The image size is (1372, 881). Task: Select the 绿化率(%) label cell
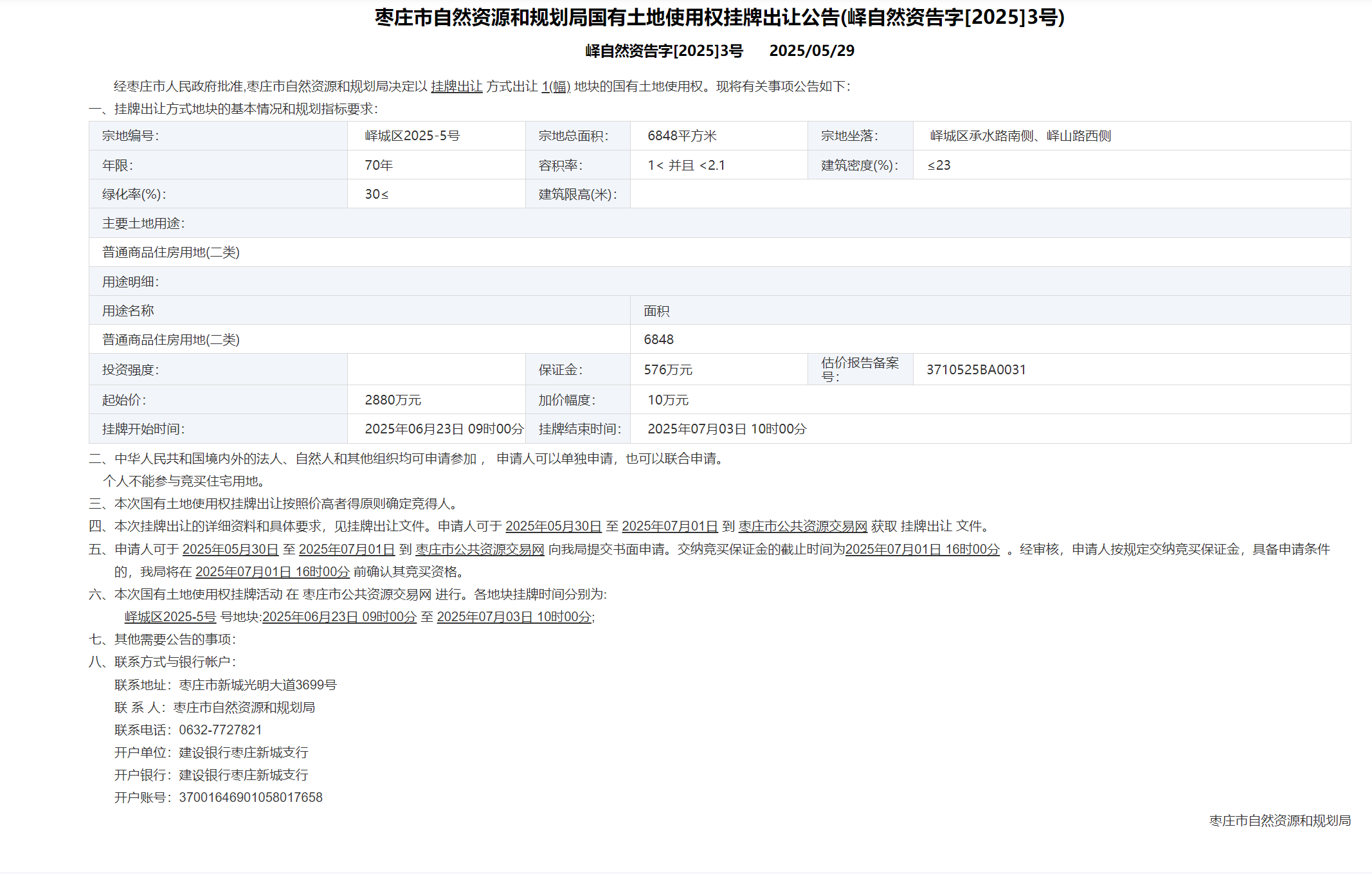pos(218,194)
